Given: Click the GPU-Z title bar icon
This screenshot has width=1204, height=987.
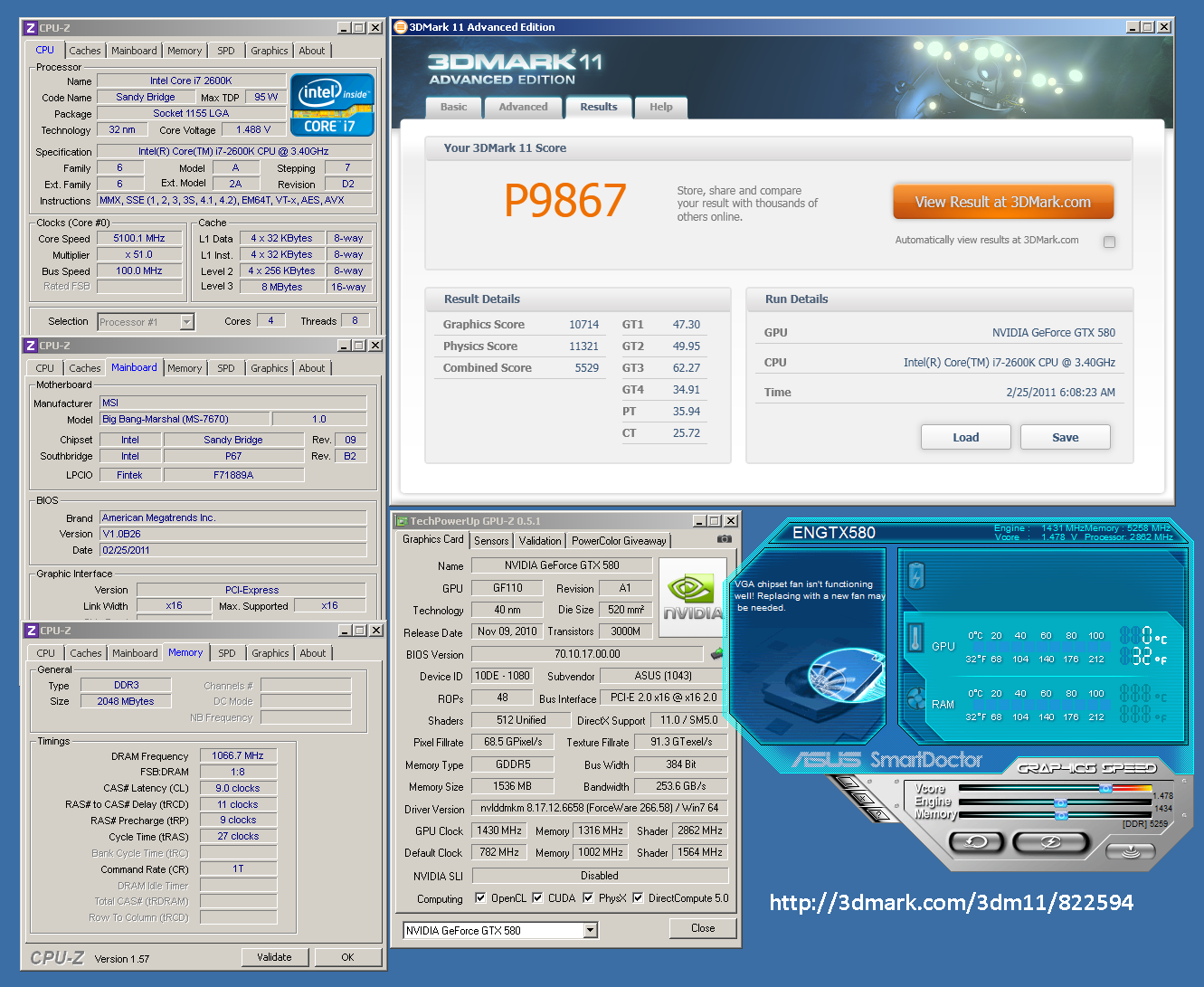Looking at the screenshot, I should [x=402, y=521].
